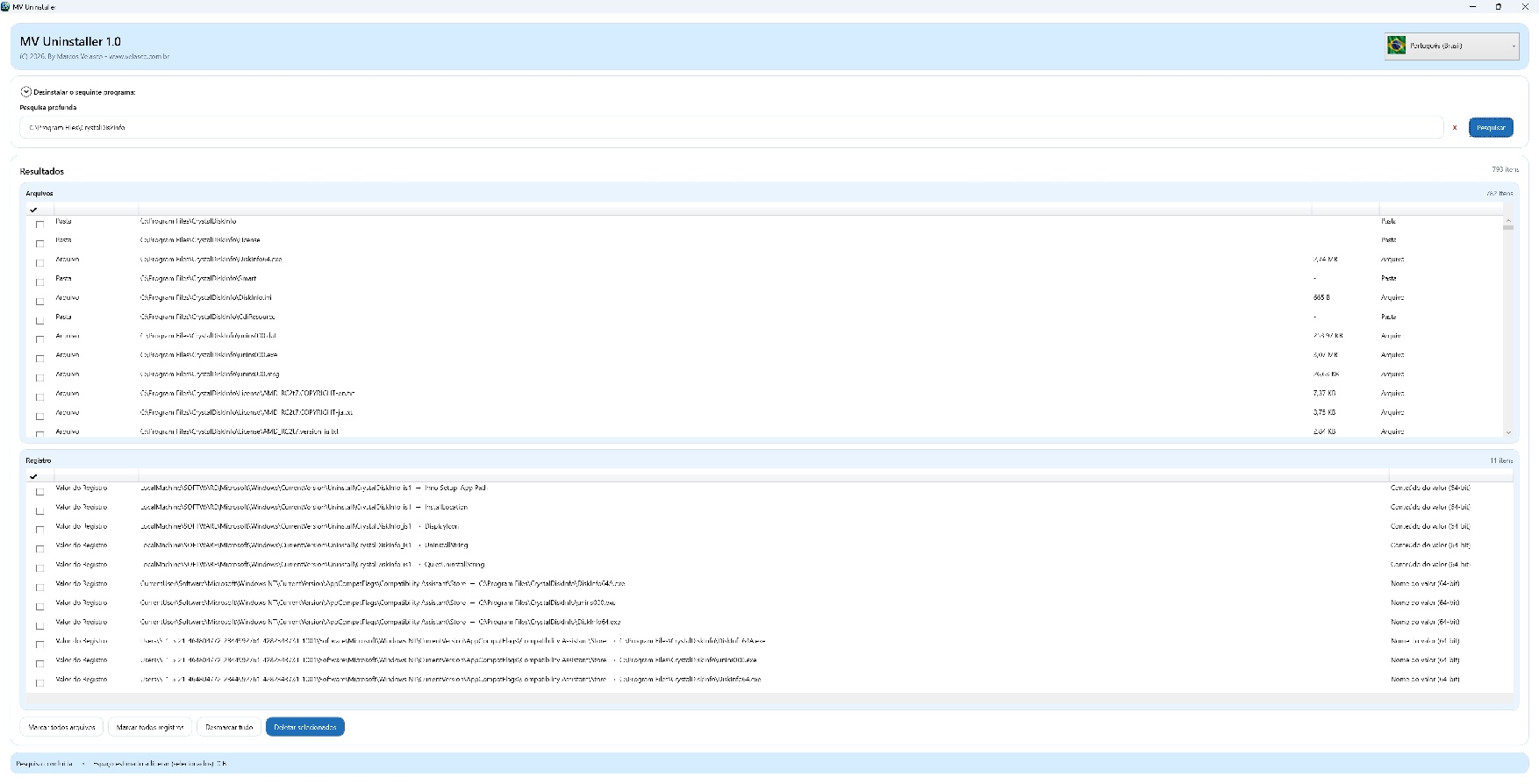The image size is (1539, 784).
Task: Click the Brazil flag icon
Action: 1396,46
